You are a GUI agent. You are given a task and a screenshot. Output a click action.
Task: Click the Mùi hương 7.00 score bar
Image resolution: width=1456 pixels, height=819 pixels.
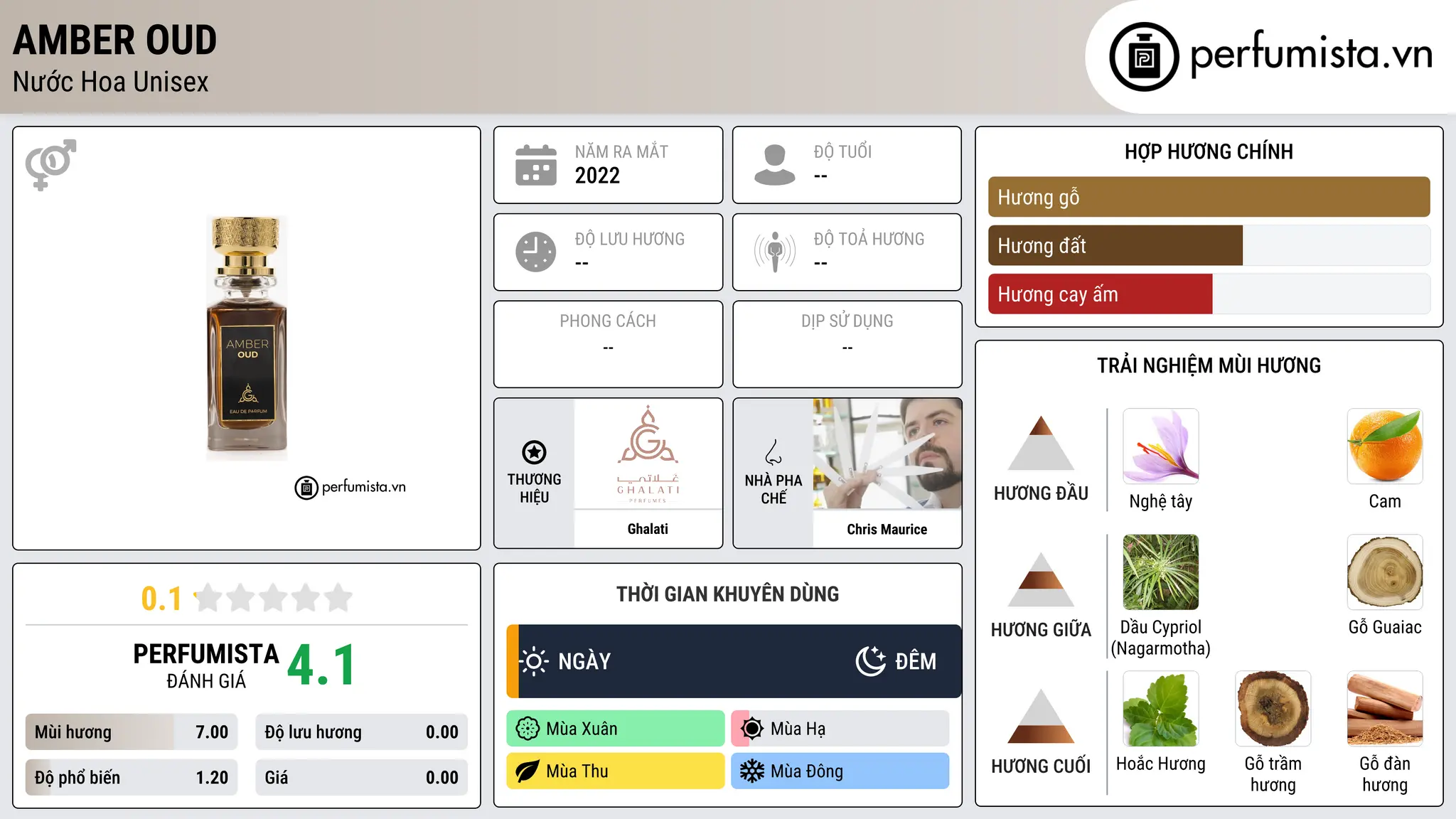pyautogui.click(x=132, y=732)
